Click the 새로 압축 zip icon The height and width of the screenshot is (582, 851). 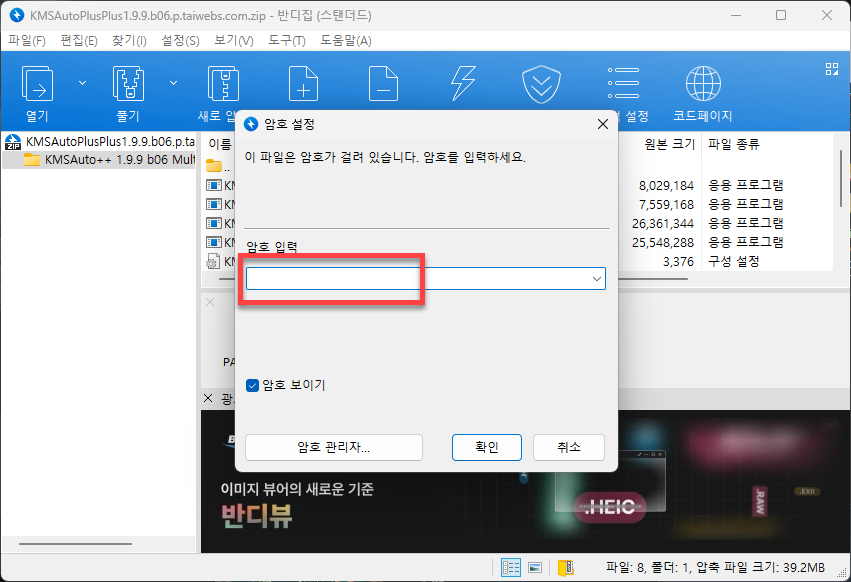pyautogui.click(x=223, y=84)
